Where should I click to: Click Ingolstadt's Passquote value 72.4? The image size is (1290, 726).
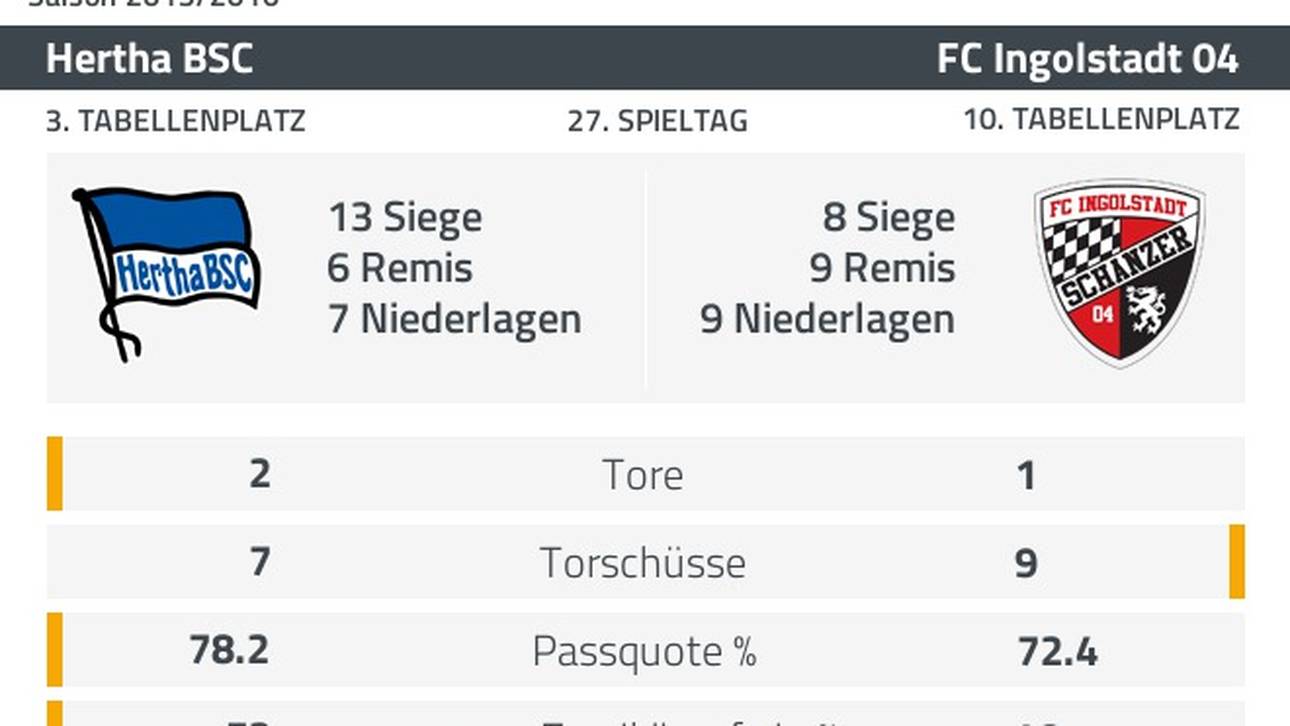tap(1057, 652)
